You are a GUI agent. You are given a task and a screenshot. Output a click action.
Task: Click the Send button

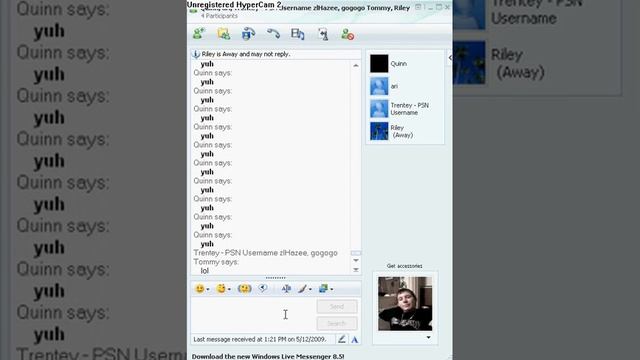point(337,306)
